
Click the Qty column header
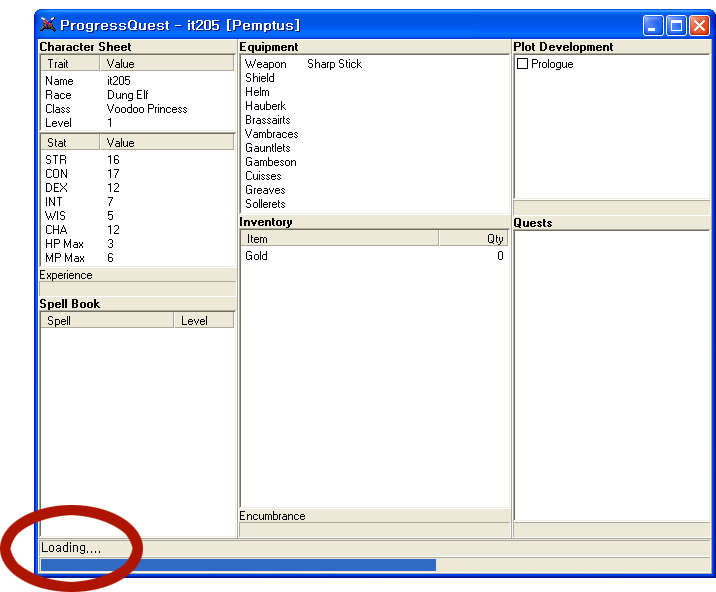473,239
